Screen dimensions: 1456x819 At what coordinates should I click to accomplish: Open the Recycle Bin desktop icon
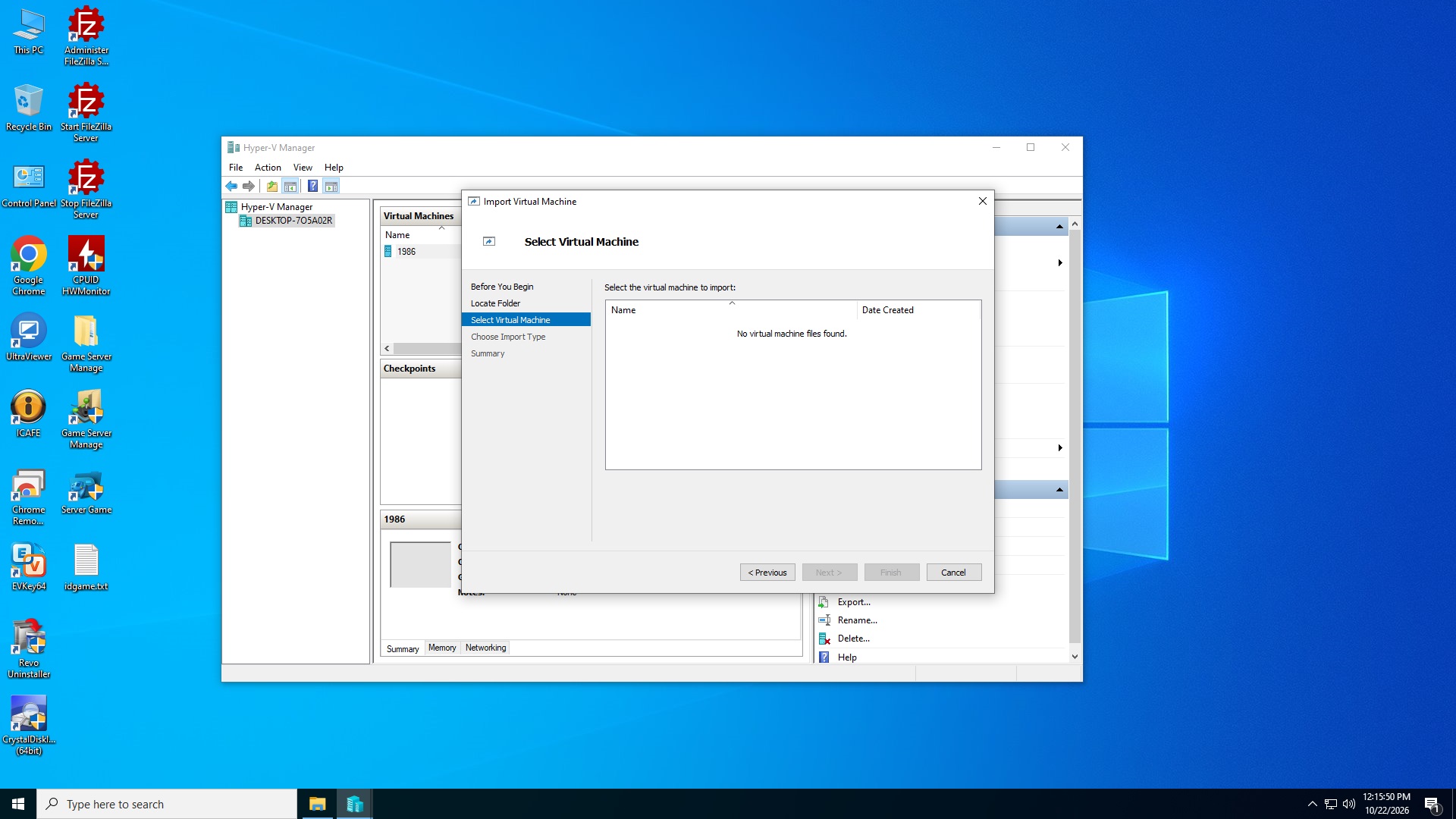coord(29,107)
